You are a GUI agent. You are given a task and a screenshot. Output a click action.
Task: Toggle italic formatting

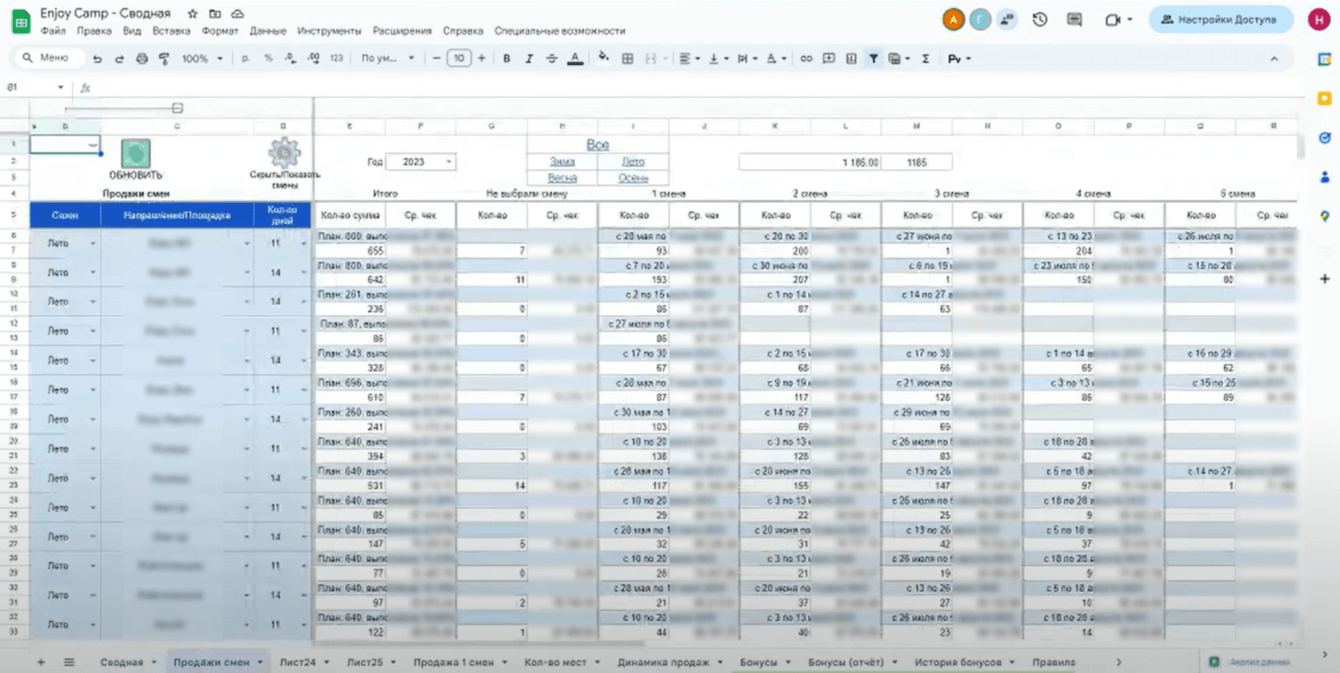pos(529,59)
